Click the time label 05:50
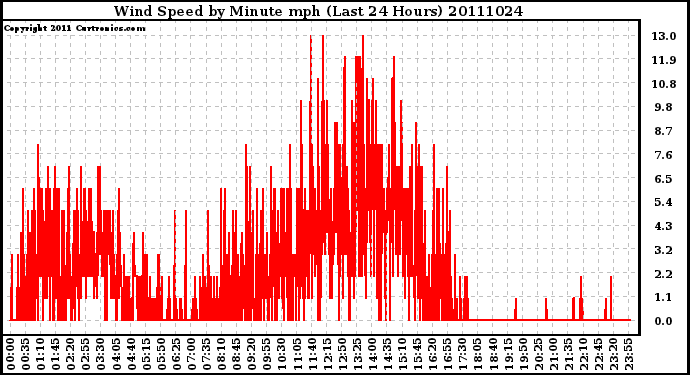The width and height of the screenshot is (690, 375). click(x=161, y=355)
